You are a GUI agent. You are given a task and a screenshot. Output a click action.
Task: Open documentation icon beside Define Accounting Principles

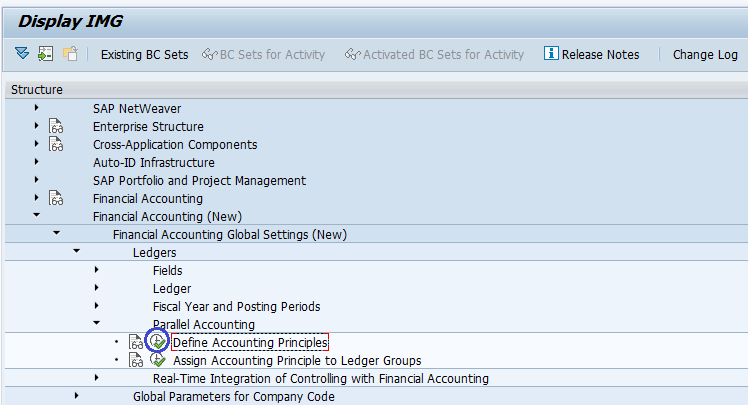(137, 342)
